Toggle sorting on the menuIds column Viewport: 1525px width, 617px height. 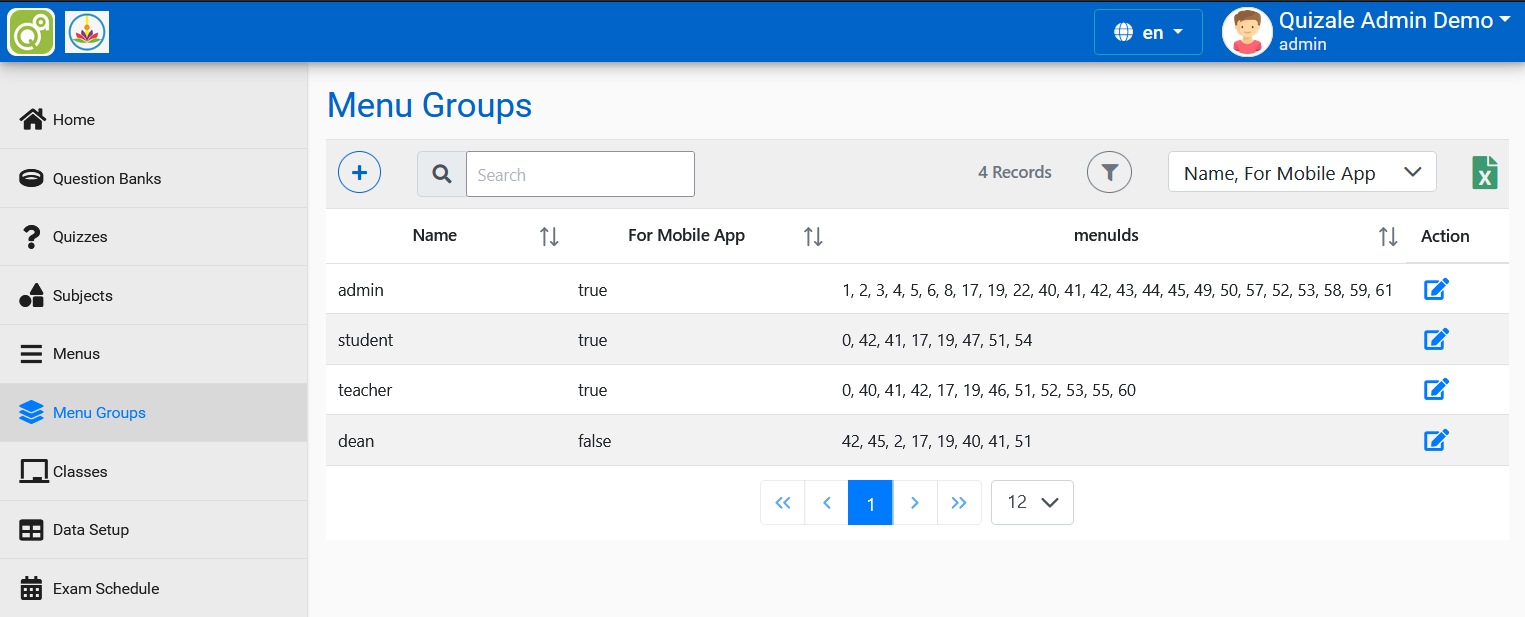point(1388,236)
